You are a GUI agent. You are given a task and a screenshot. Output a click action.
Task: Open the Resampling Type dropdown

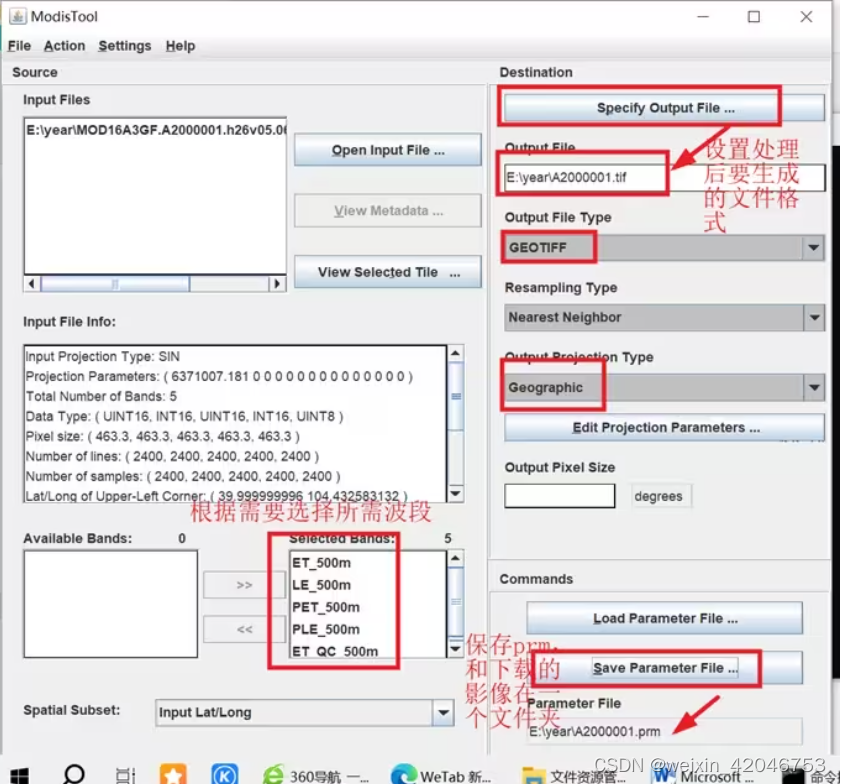click(812, 317)
